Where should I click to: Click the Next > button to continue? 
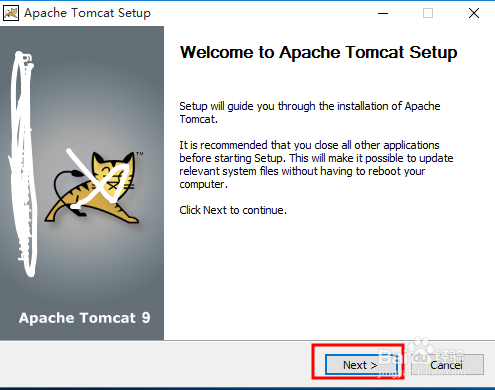point(361,365)
